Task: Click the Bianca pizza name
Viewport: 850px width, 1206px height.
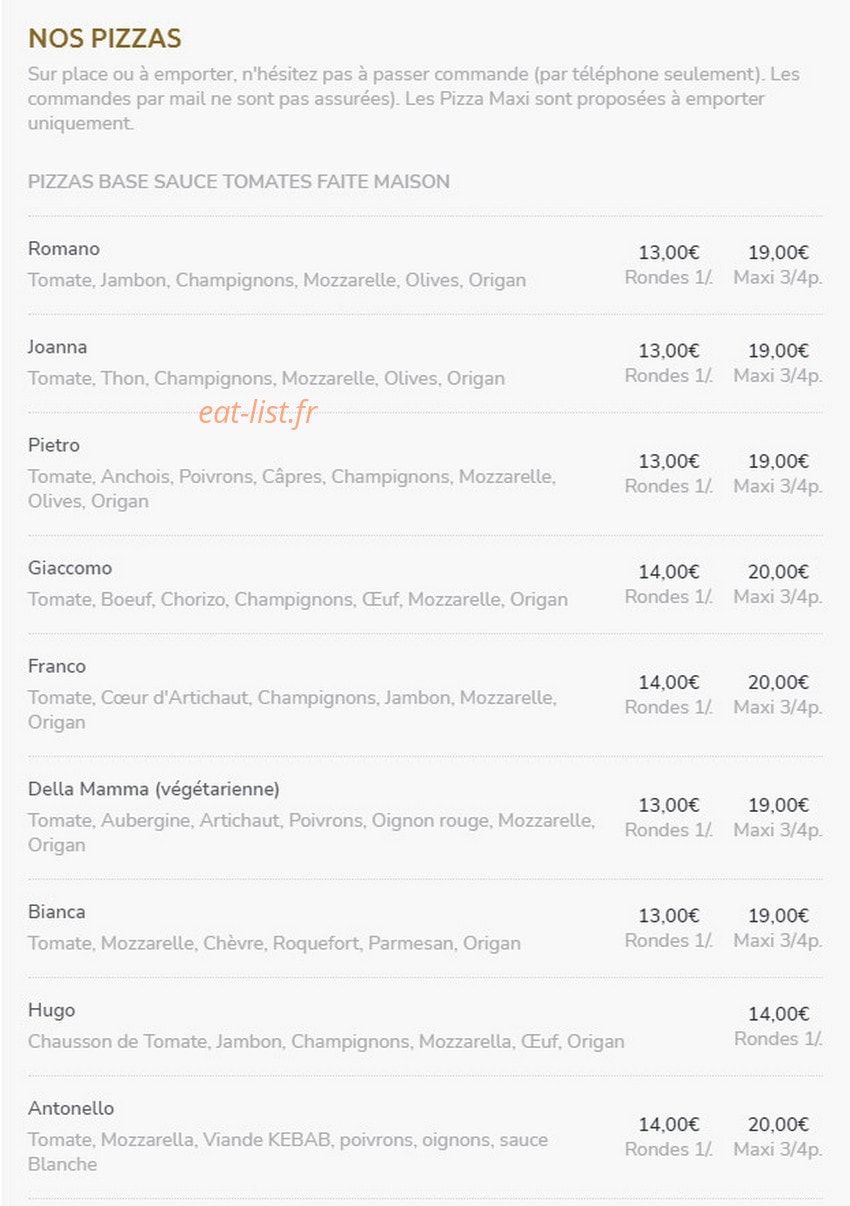Action: point(57,912)
